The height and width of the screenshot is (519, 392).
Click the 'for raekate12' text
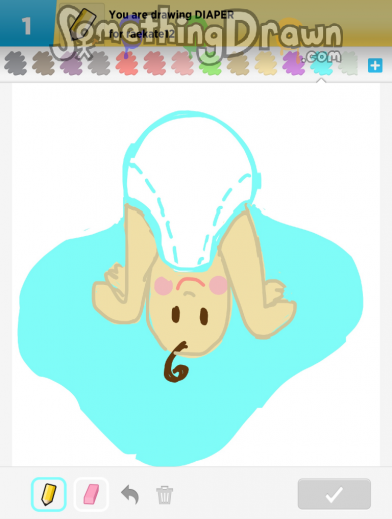(142, 34)
